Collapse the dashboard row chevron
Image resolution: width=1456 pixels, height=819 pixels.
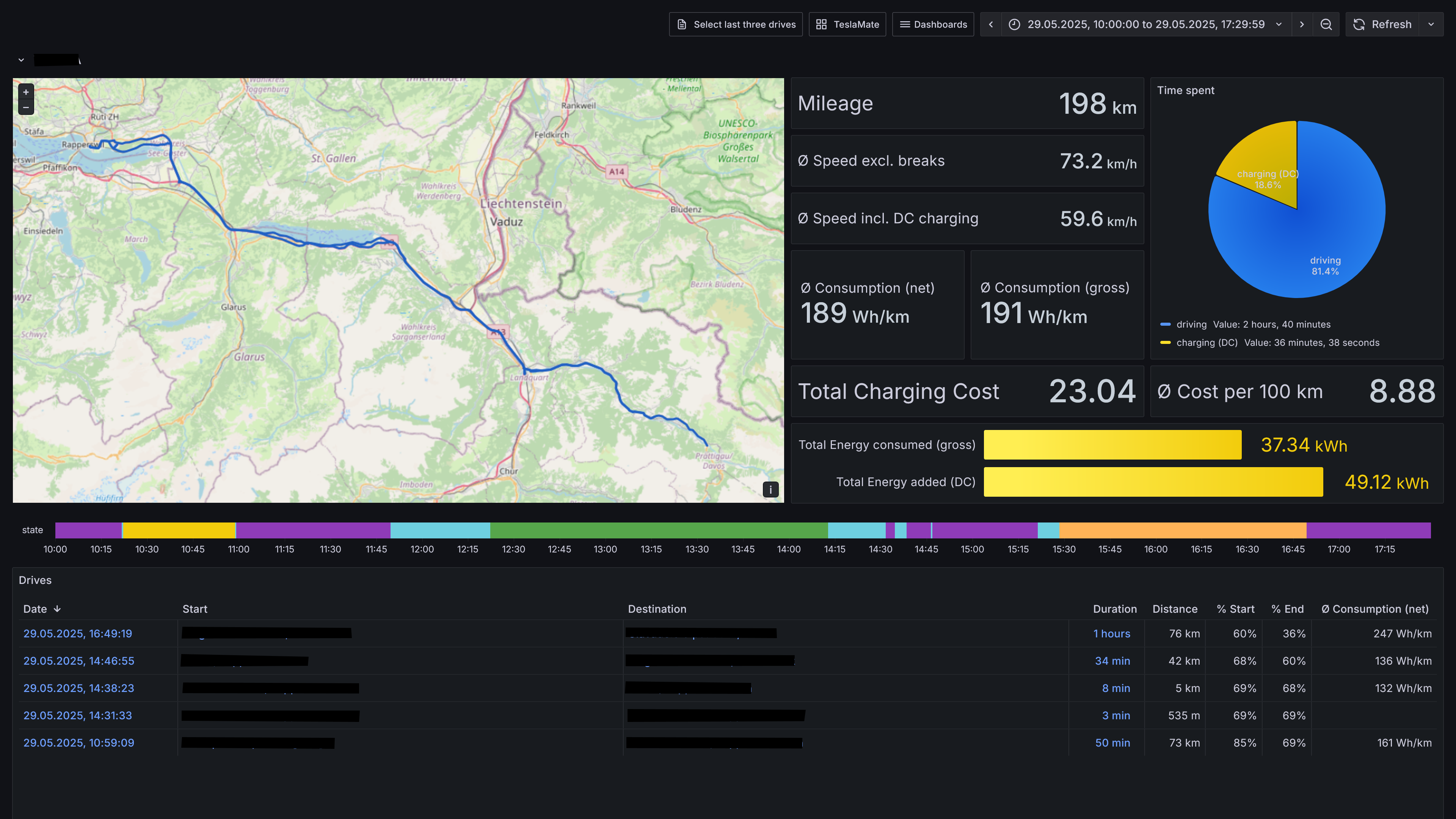[21, 60]
